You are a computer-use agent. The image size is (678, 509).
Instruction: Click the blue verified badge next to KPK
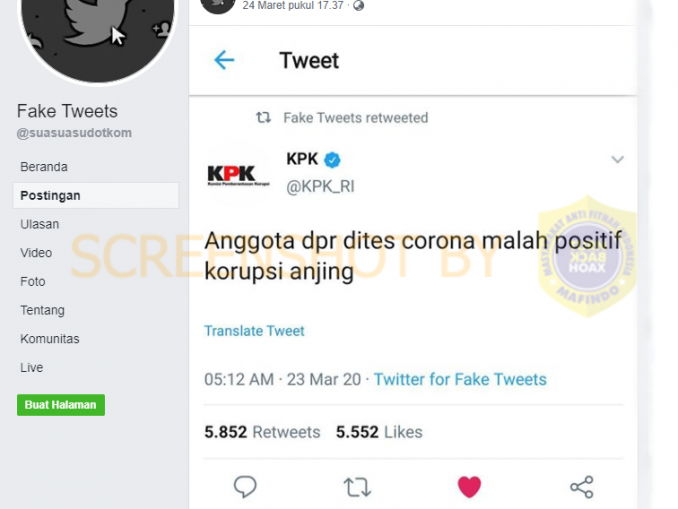point(332,160)
